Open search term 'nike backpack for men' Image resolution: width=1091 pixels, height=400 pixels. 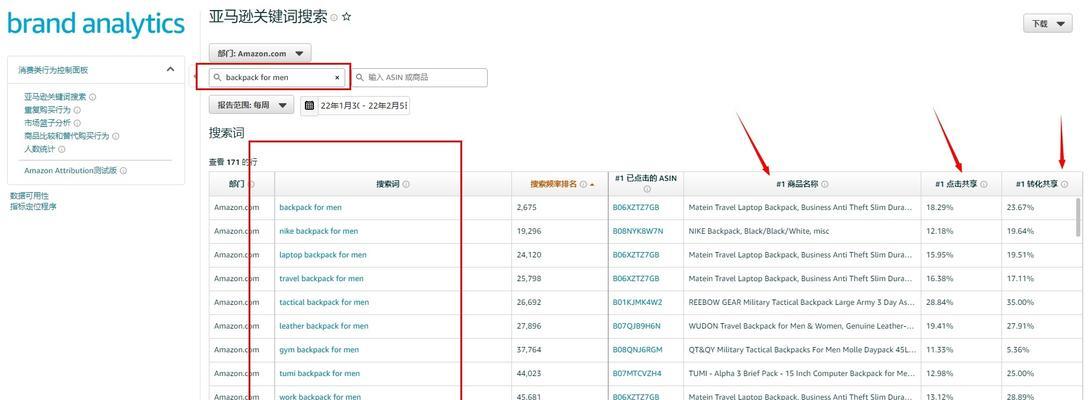click(x=319, y=231)
